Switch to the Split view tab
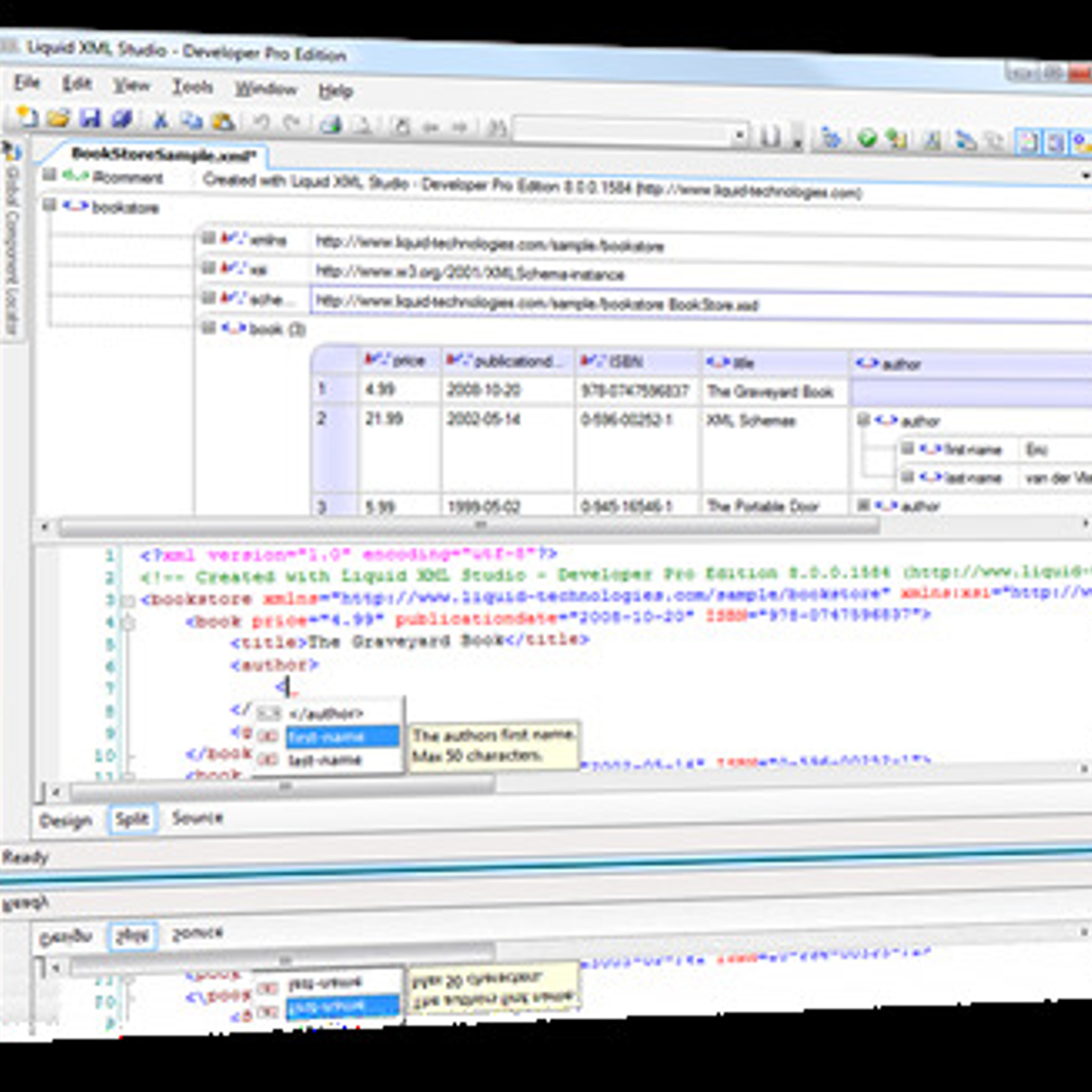1092x1092 pixels. (x=132, y=819)
